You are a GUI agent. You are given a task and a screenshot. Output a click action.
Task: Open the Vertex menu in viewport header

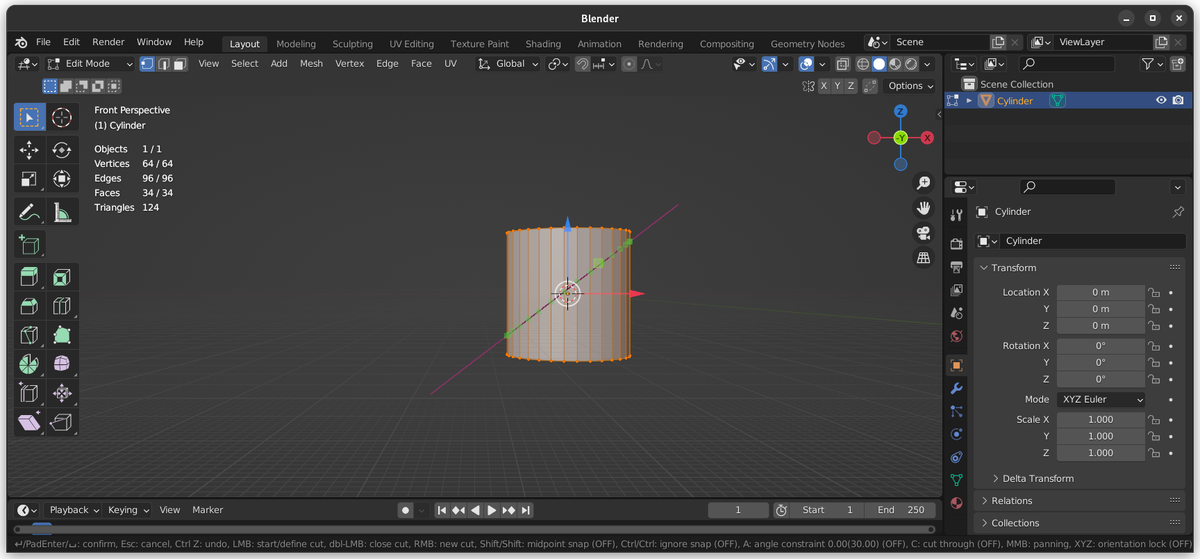[x=349, y=63]
